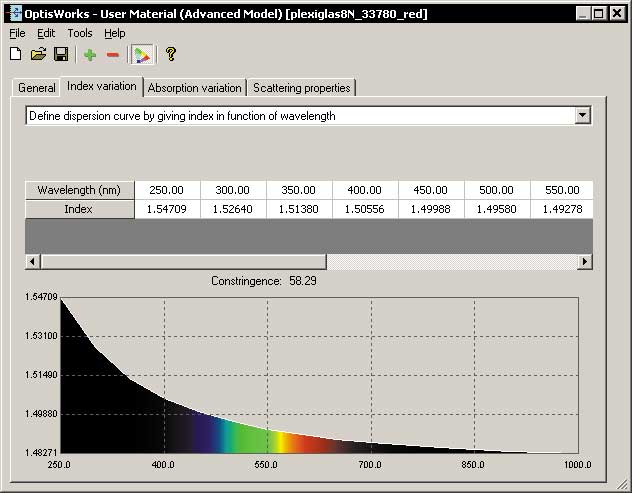Click the New file icon
This screenshot has width=632, height=493.
[16, 54]
